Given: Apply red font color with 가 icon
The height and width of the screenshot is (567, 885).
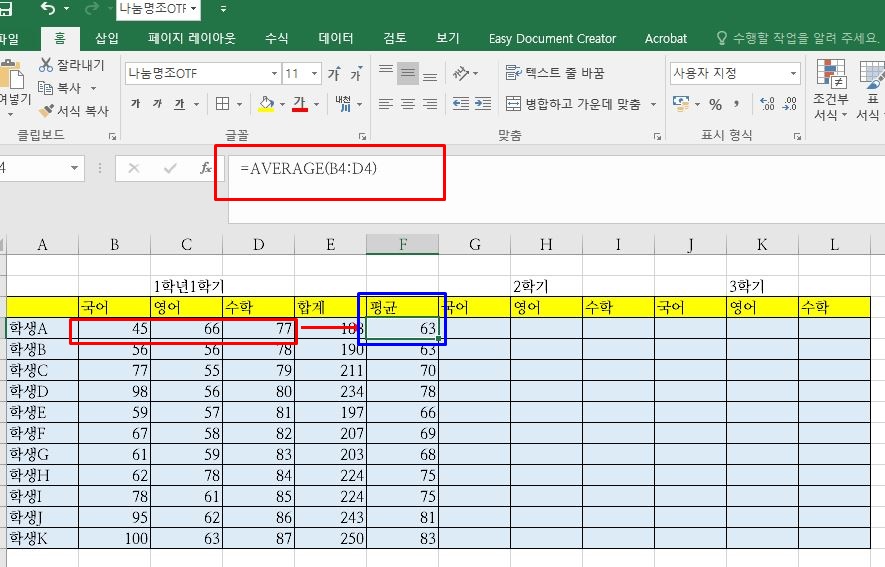Looking at the screenshot, I should (x=300, y=104).
